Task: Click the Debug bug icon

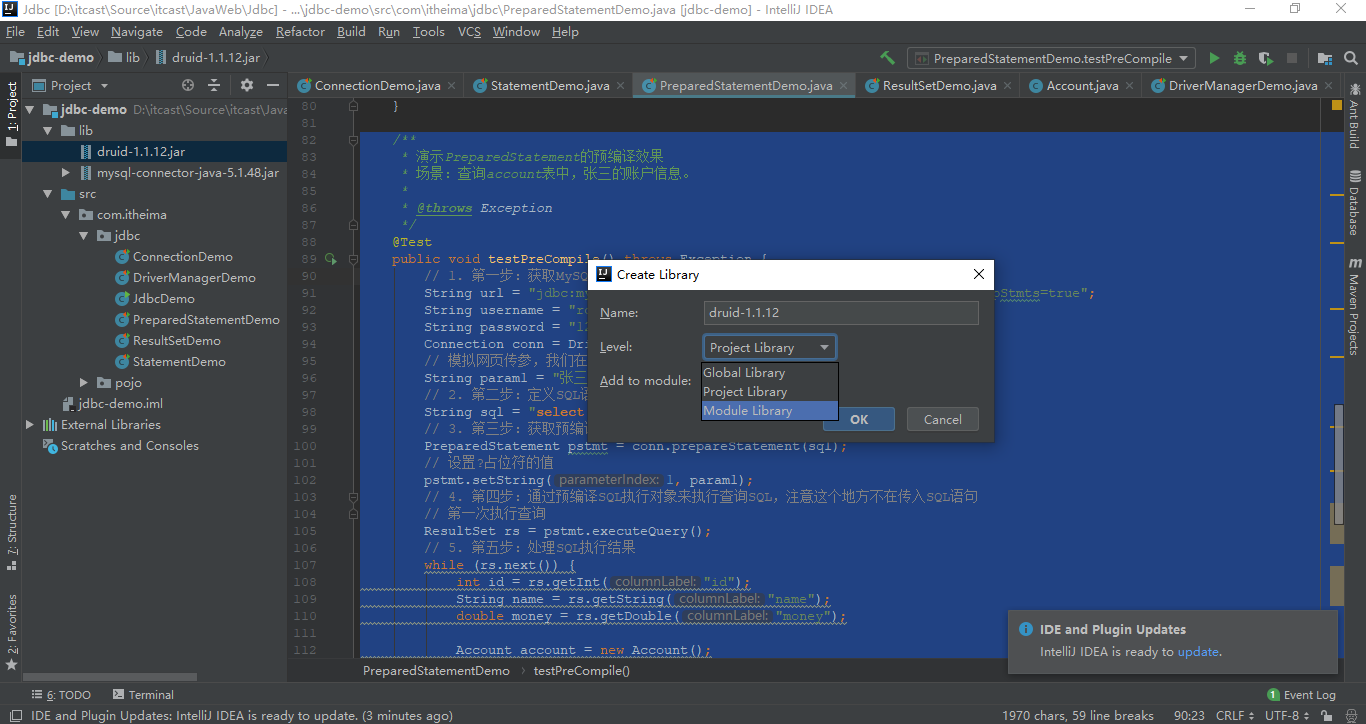Action: pos(1240,59)
